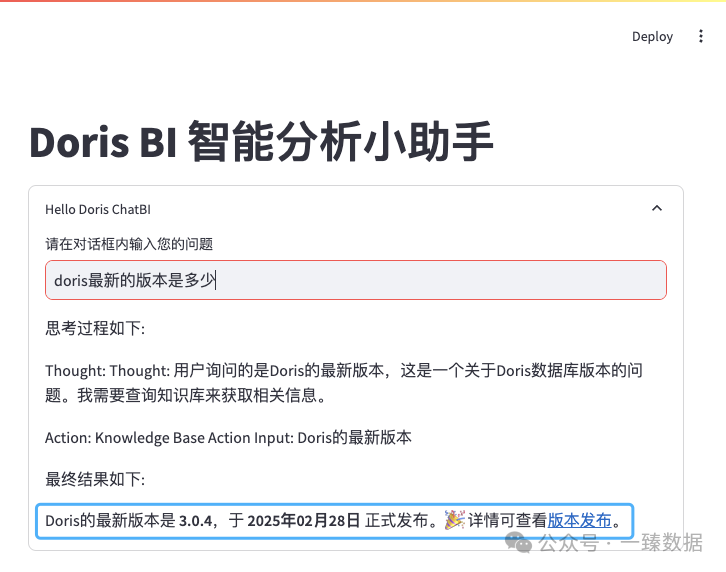Click the 请在对话框内输入您的问题 label
Screen dimensions: 726x572
tap(129, 244)
